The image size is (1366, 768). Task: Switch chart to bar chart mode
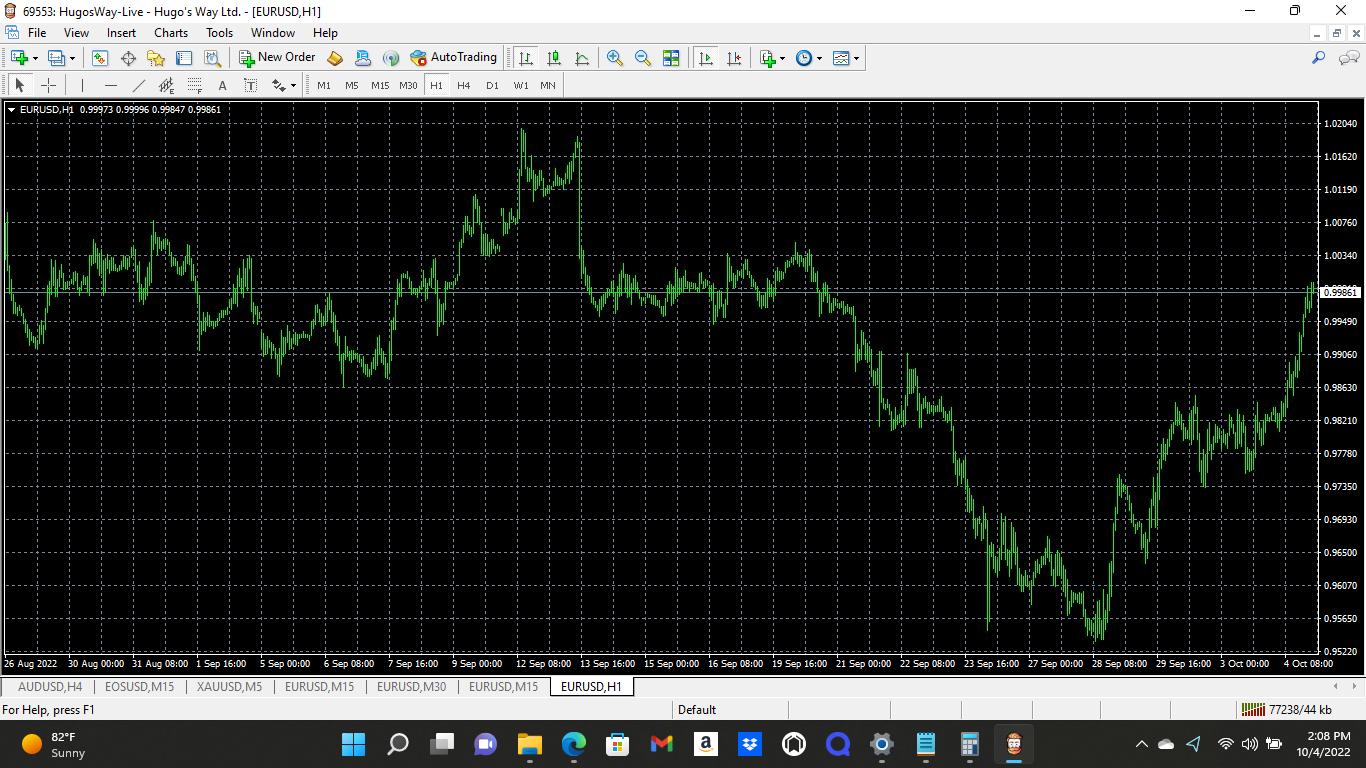point(526,58)
